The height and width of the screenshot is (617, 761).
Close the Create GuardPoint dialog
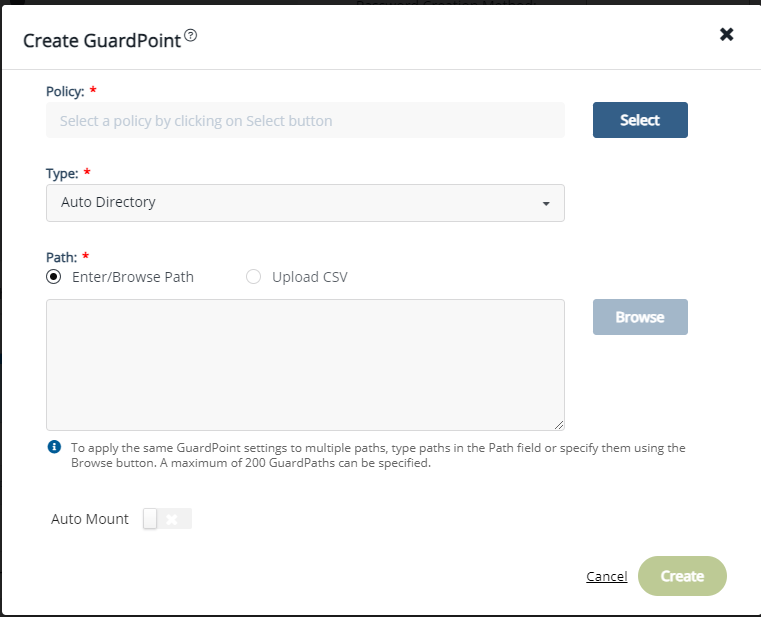tap(727, 35)
